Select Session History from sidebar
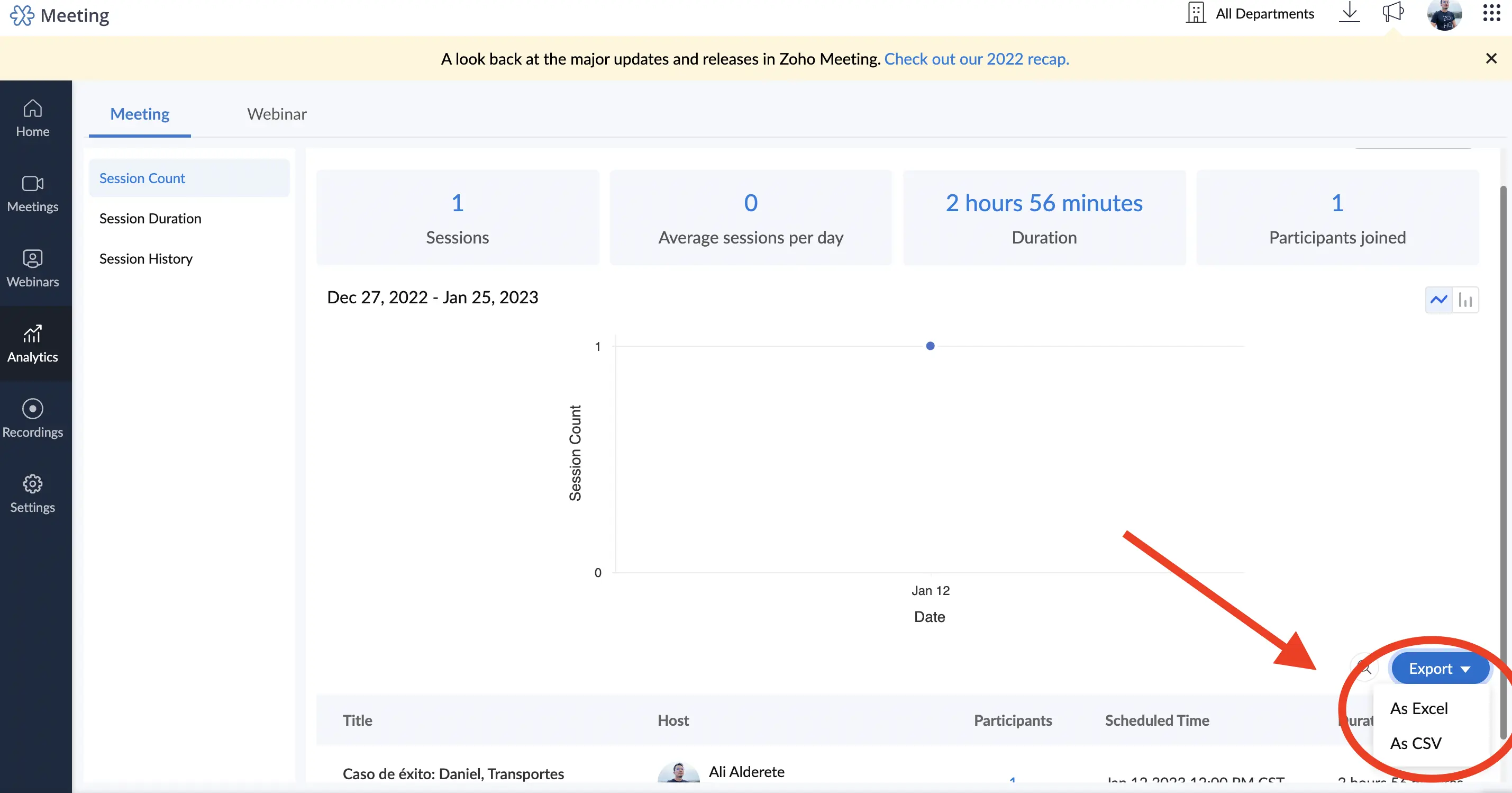The image size is (1512, 793). [x=145, y=258]
